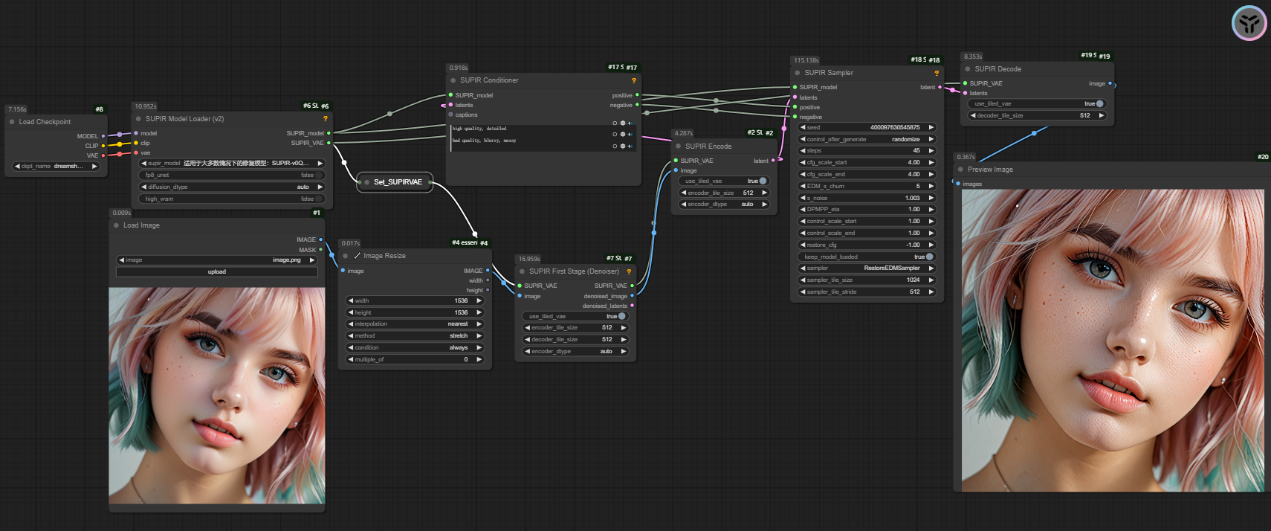Click the question mark on SUPIR Conditioner
The width and height of the screenshot is (1271, 531).
point(633,80)
